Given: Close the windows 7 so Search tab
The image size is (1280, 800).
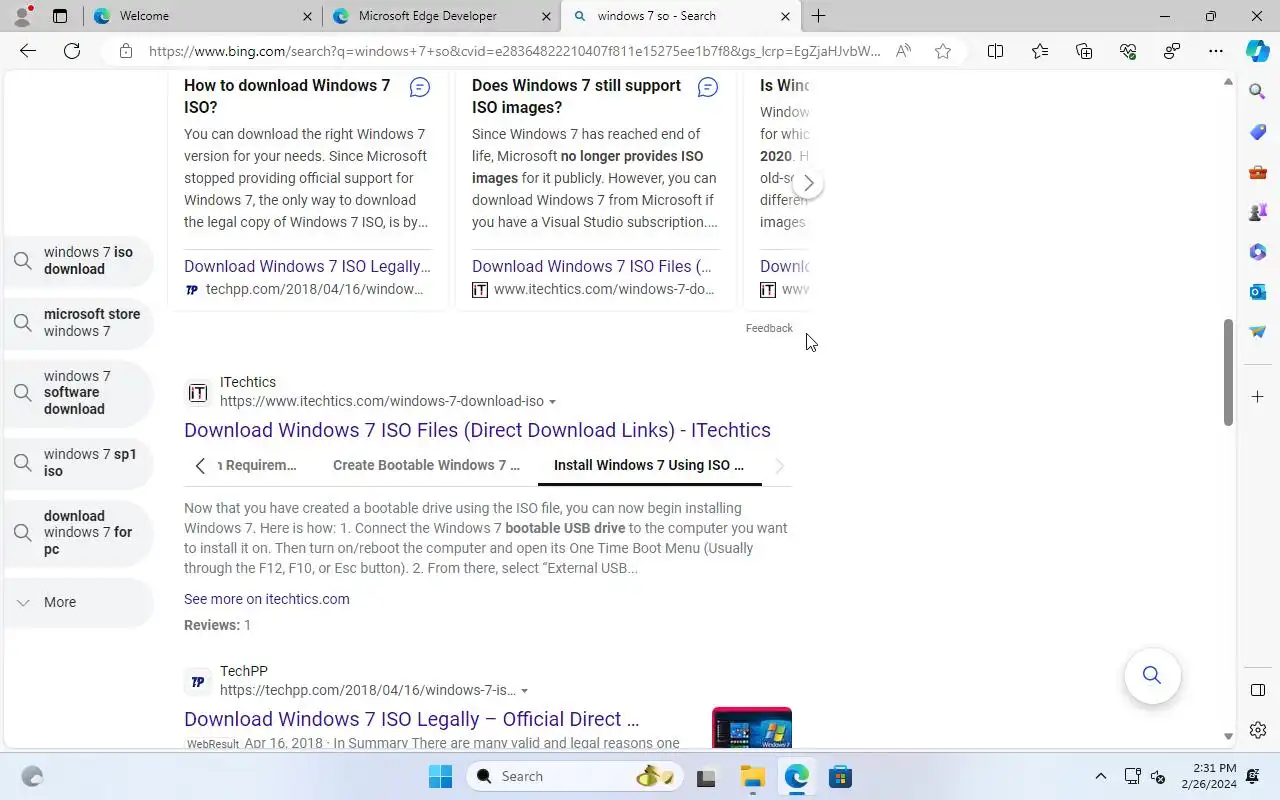Looking at the screenshot, I should click(785, 16).
